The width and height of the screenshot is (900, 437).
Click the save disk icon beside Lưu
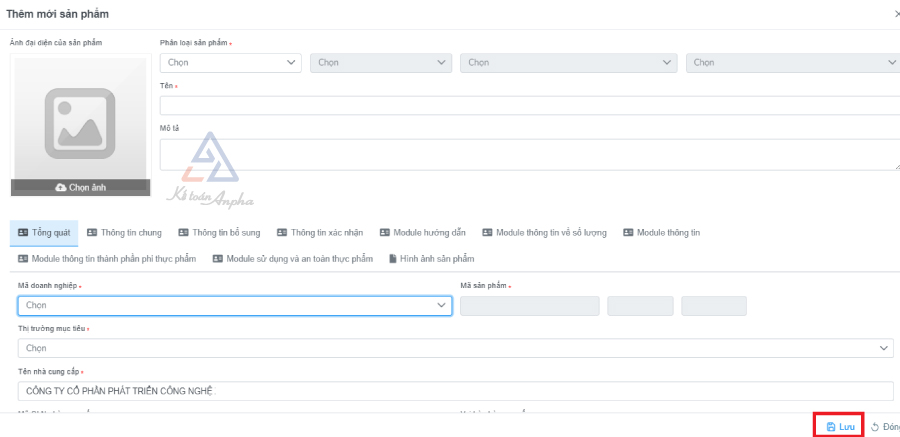tap(831, 427)
